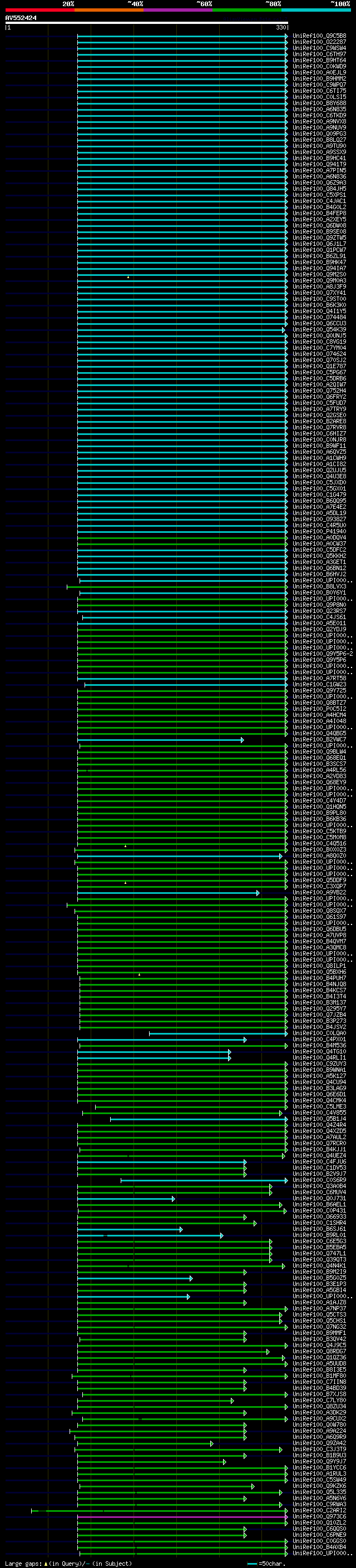356x1568 pixels.
Task: Select hit label UniRef100_C9RWA3
Action: [x=319, y=1503]
